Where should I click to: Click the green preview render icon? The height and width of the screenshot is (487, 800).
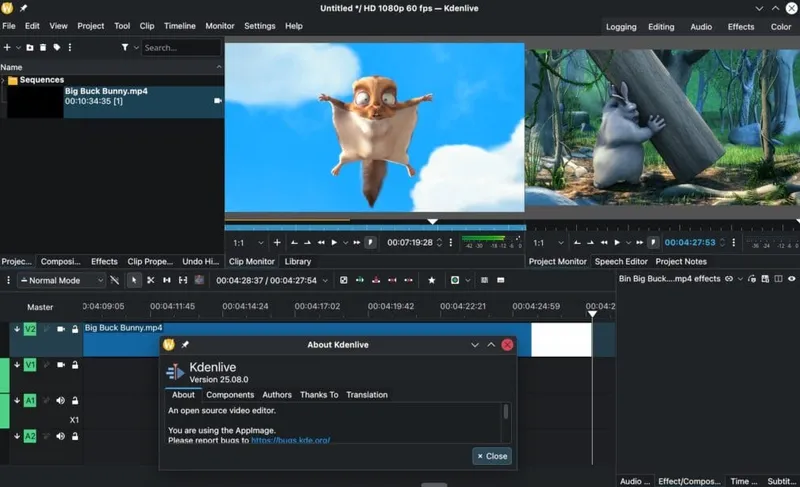[455, 280]
